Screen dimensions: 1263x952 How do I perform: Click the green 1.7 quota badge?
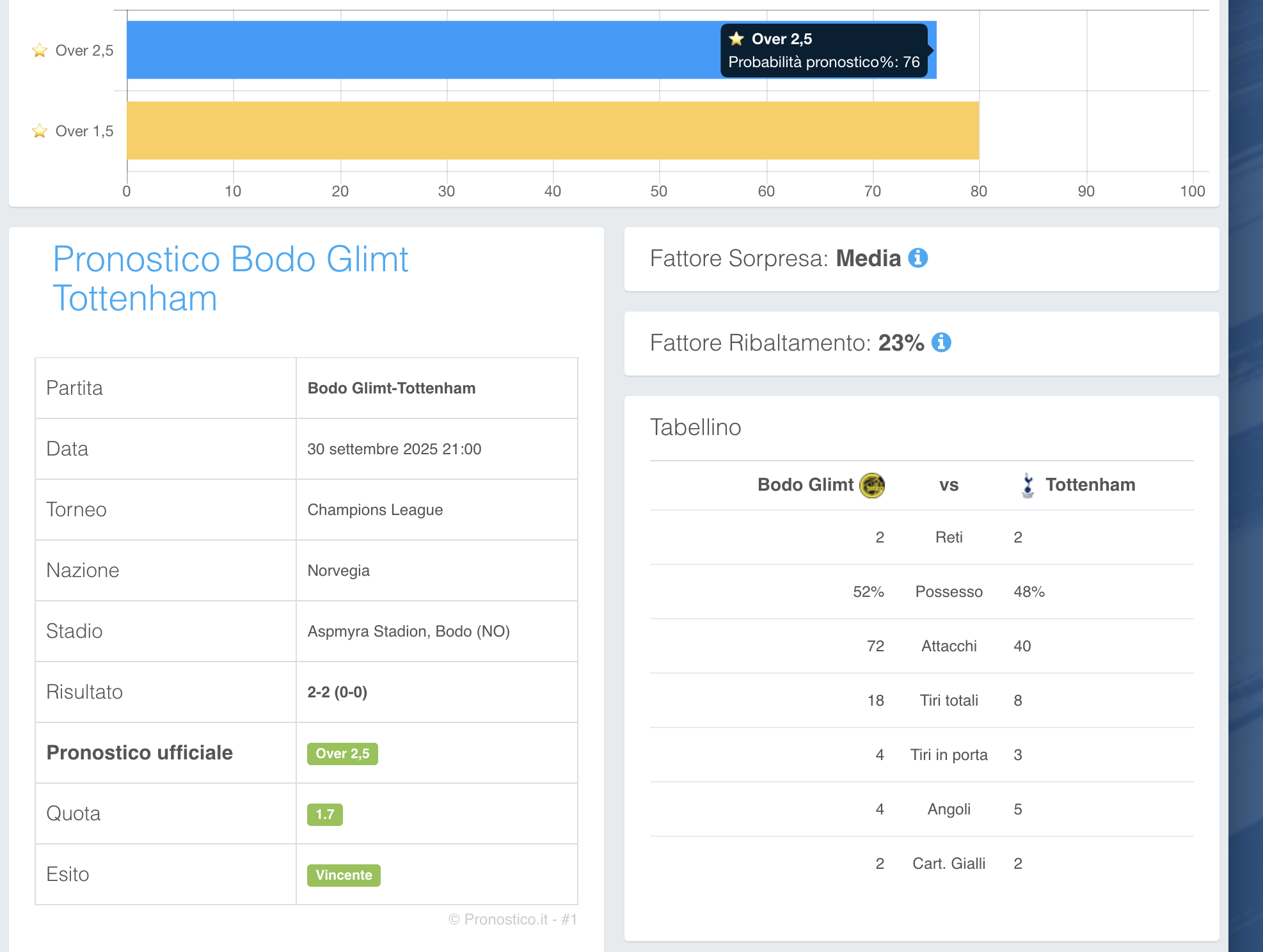pos(324,814)
